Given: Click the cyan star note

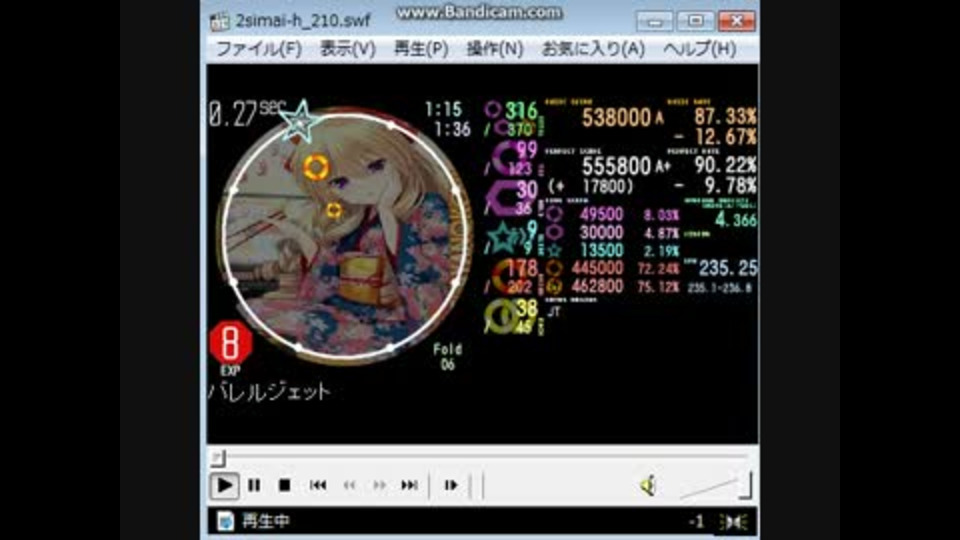Looking at the screenshot, I should [x=301, y=122].
